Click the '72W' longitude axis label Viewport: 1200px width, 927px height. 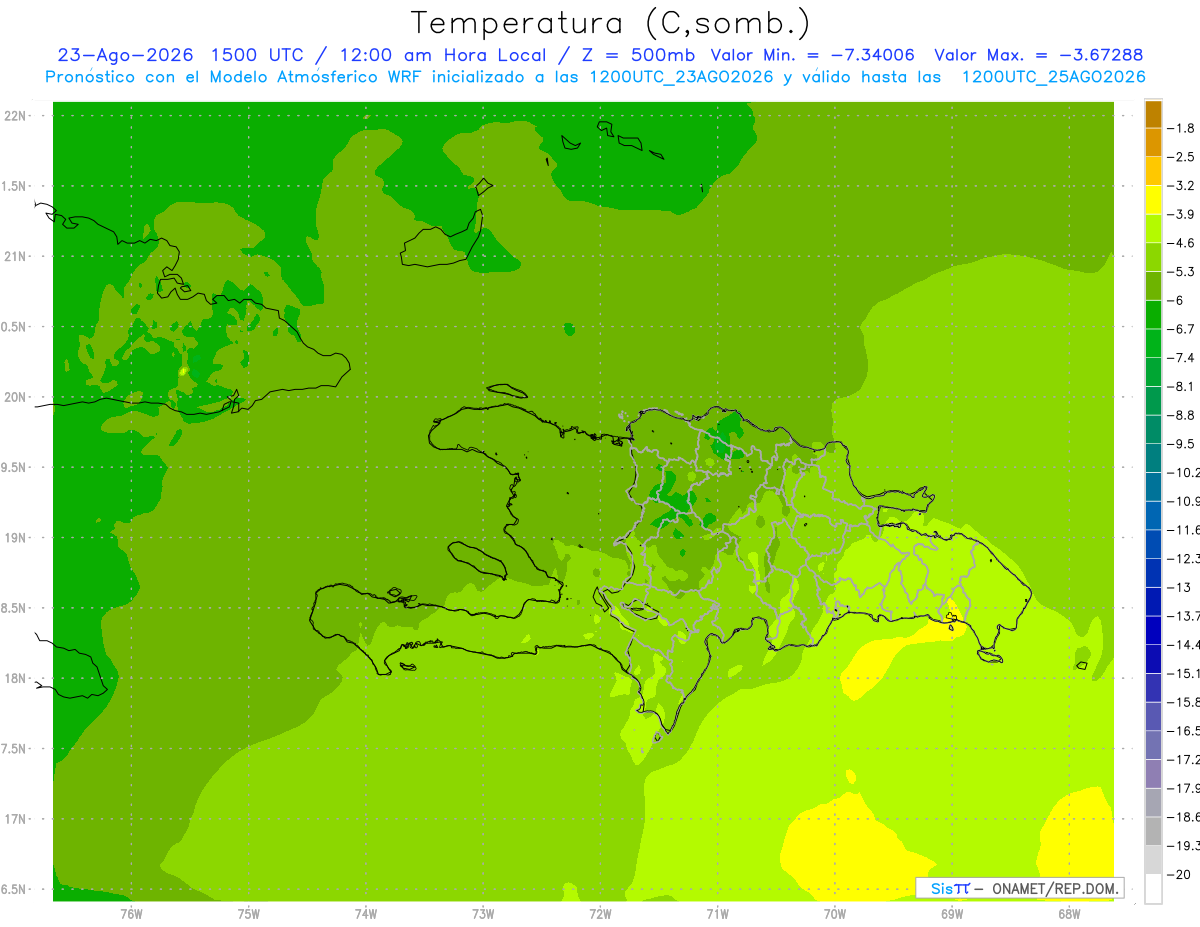(600, 914)
